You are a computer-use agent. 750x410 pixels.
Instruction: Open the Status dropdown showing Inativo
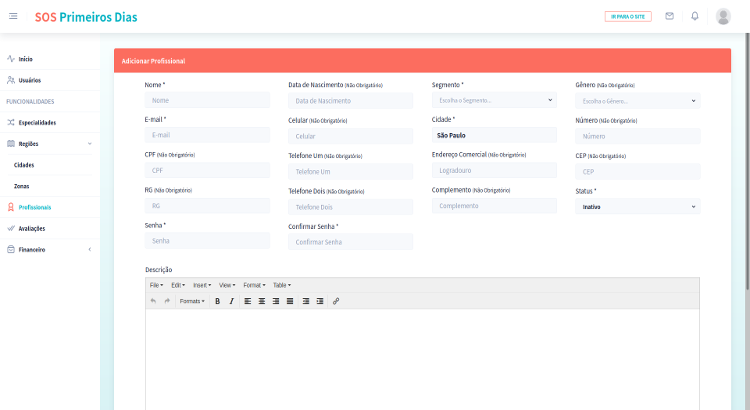click(638, 206)
